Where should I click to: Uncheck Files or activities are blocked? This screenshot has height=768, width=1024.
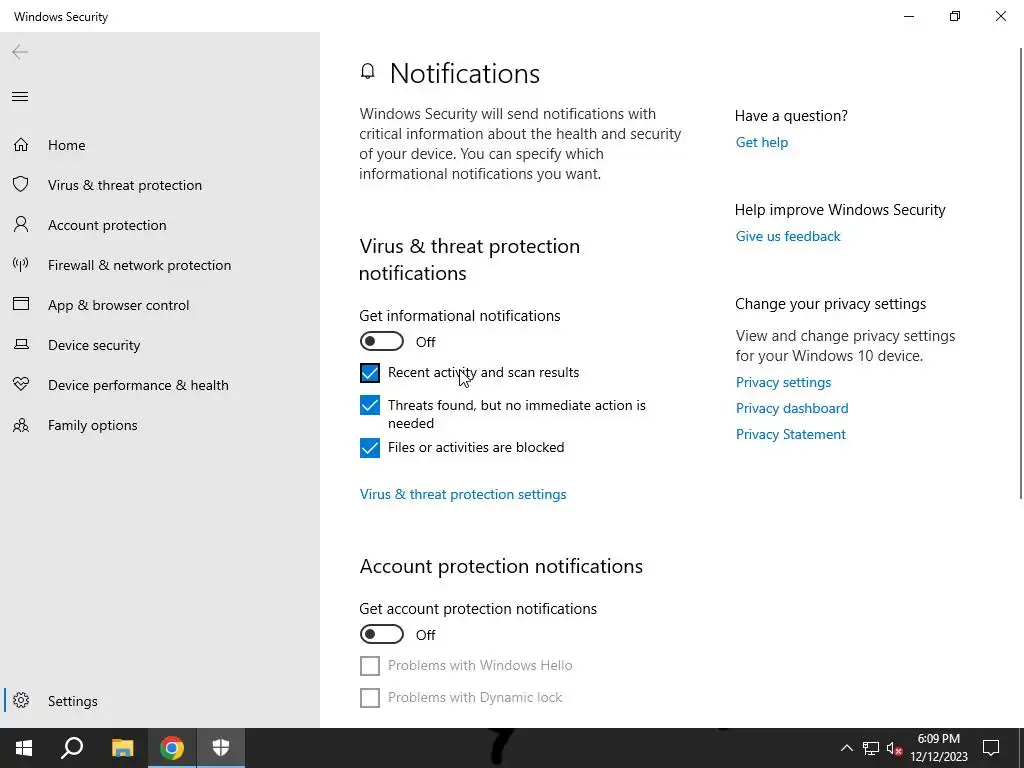click(370, 448)
